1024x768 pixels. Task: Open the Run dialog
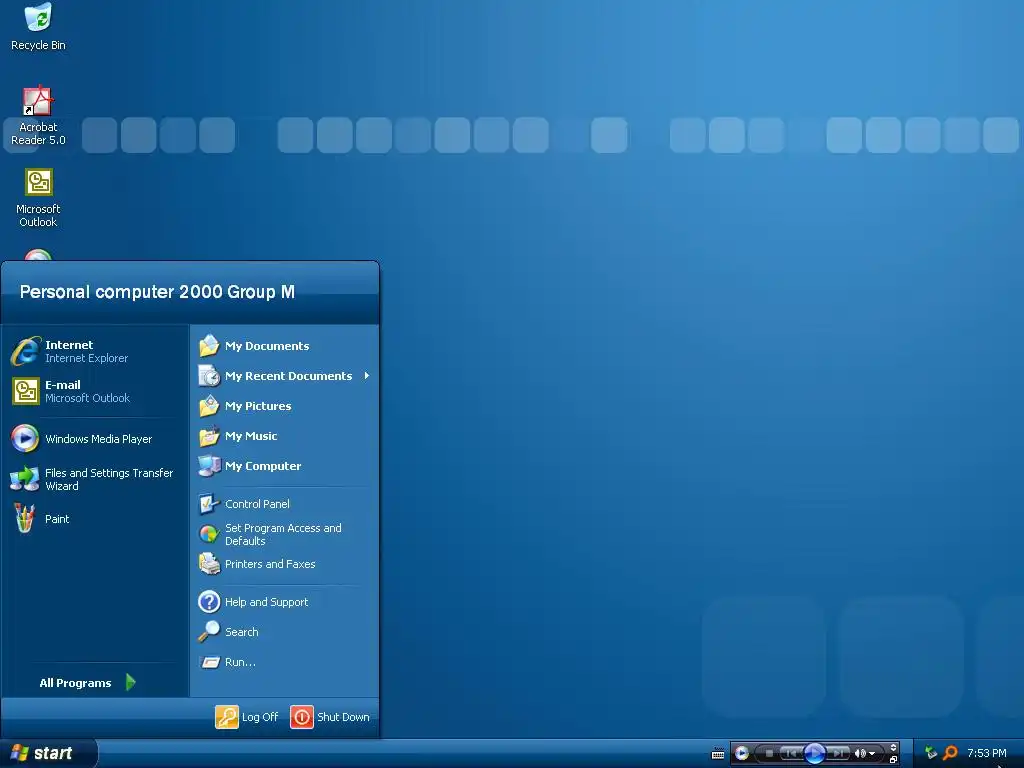[x=284, y=662]
